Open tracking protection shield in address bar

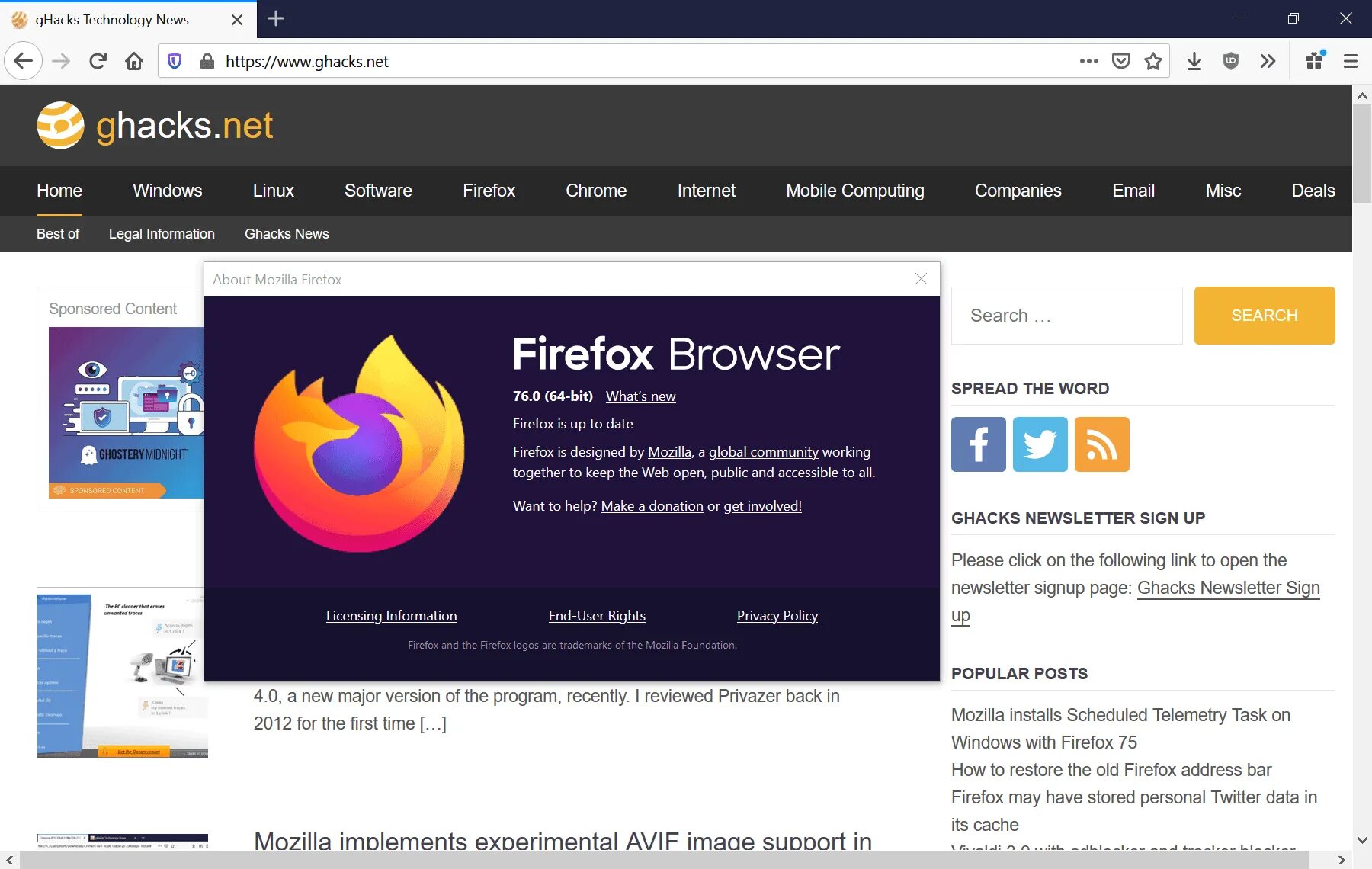(175, 61)
